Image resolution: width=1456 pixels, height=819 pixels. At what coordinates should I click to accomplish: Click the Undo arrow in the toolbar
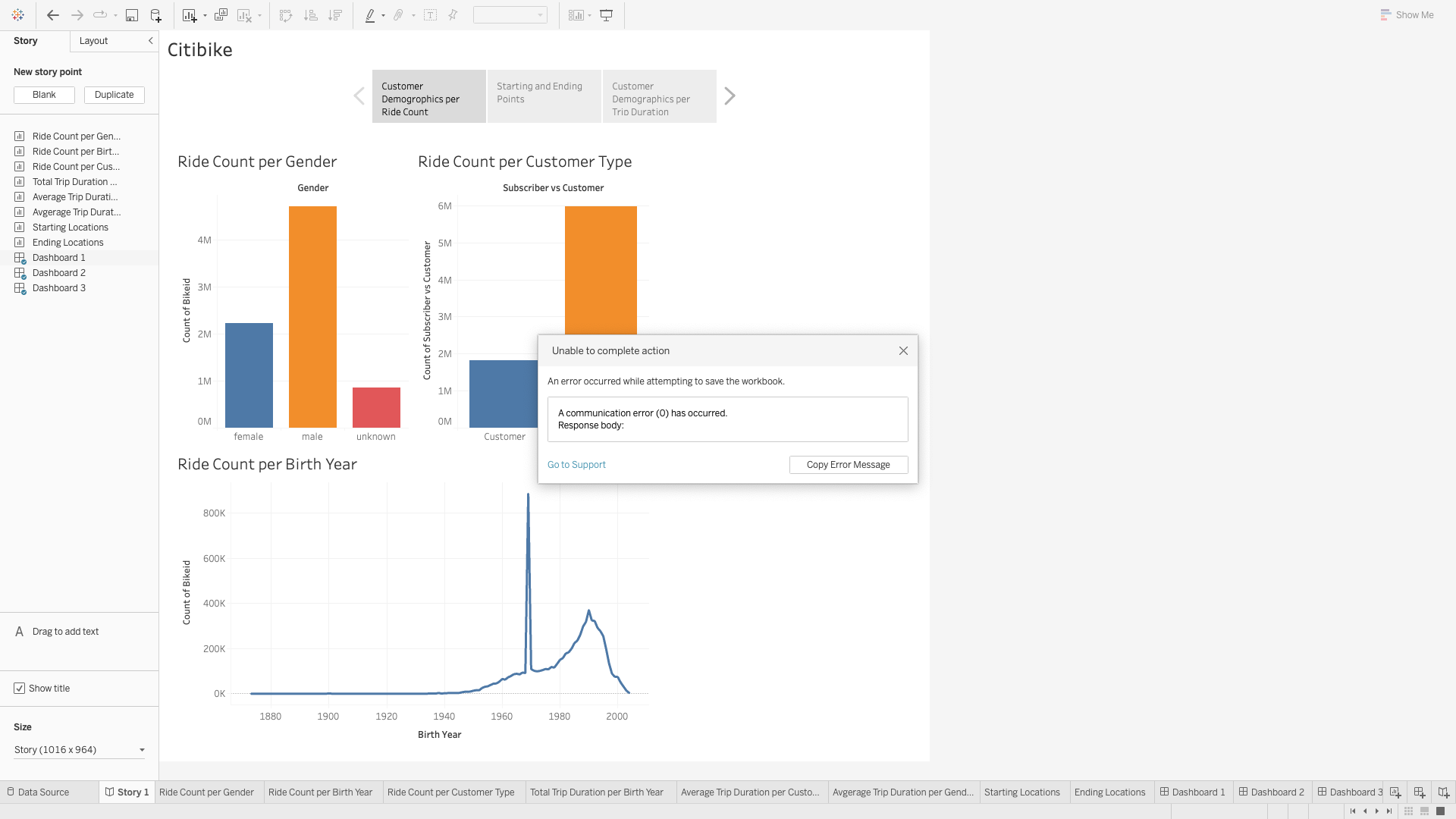tap(52, 14)
